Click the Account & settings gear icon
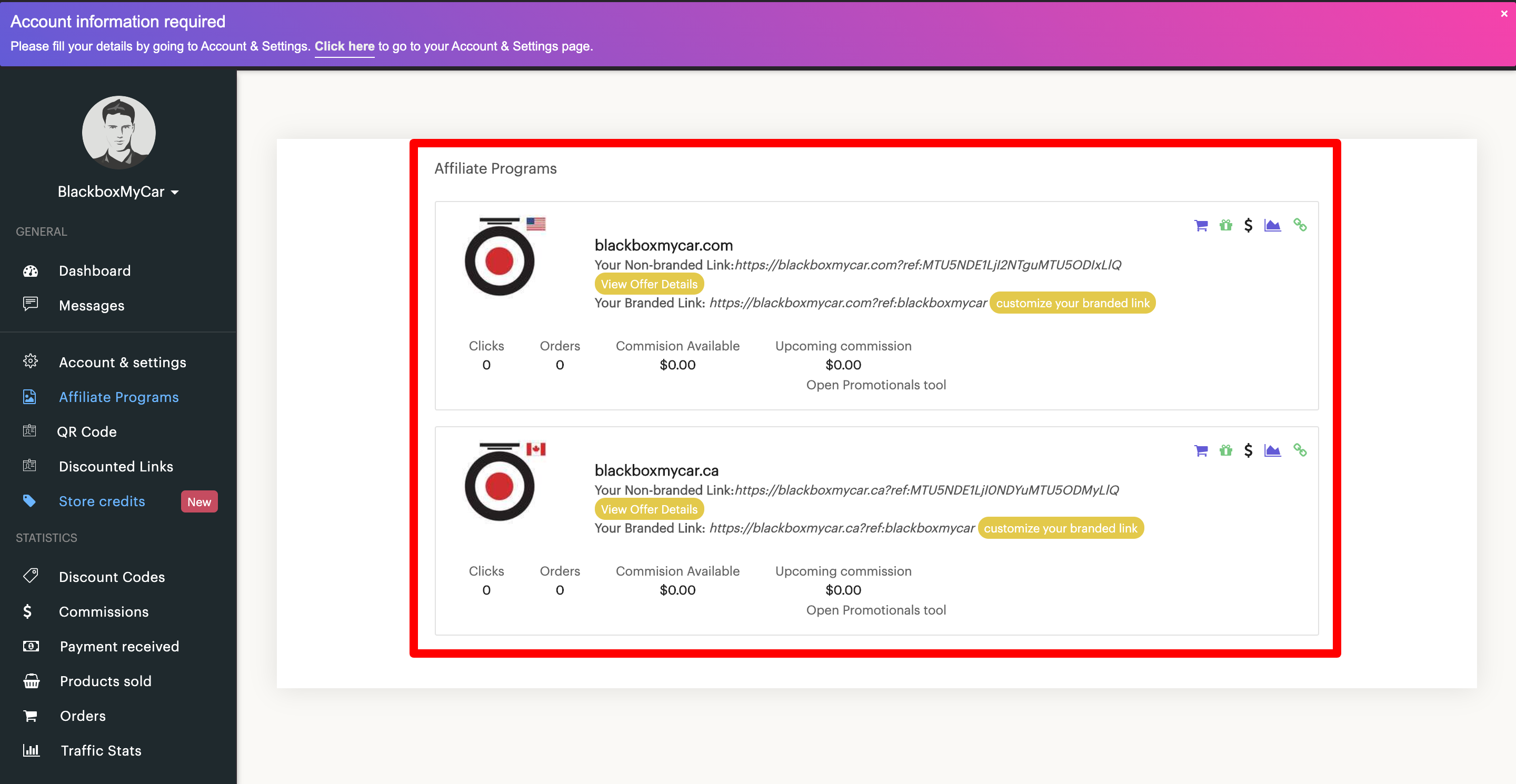 pyautogui.click(x=30, y=361)
